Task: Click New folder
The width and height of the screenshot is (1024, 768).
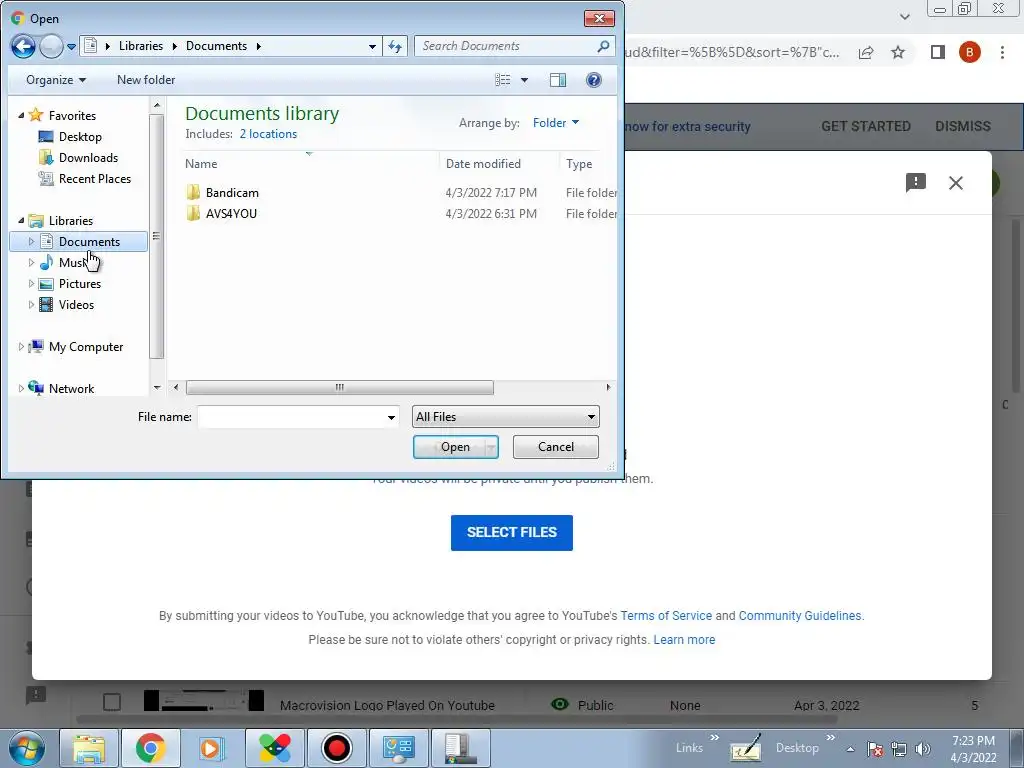Action: coord(146,80)
